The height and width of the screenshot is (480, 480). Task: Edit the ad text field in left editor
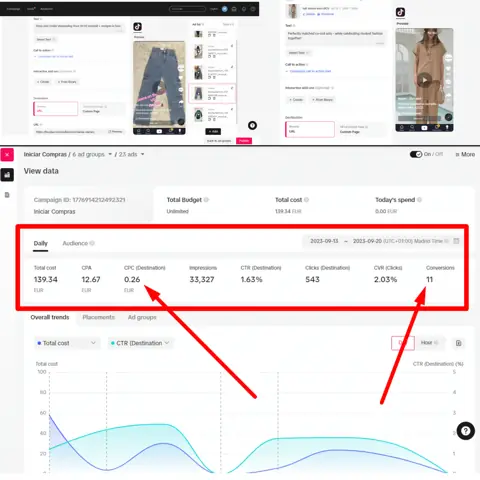point(79,27)
